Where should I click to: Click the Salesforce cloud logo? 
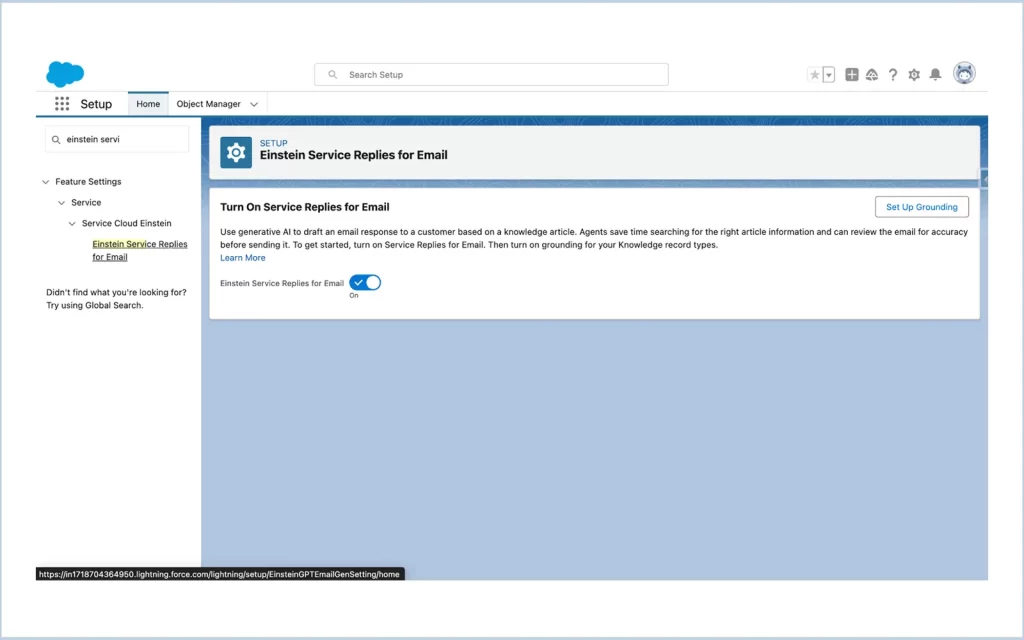(x=65, y=74)
